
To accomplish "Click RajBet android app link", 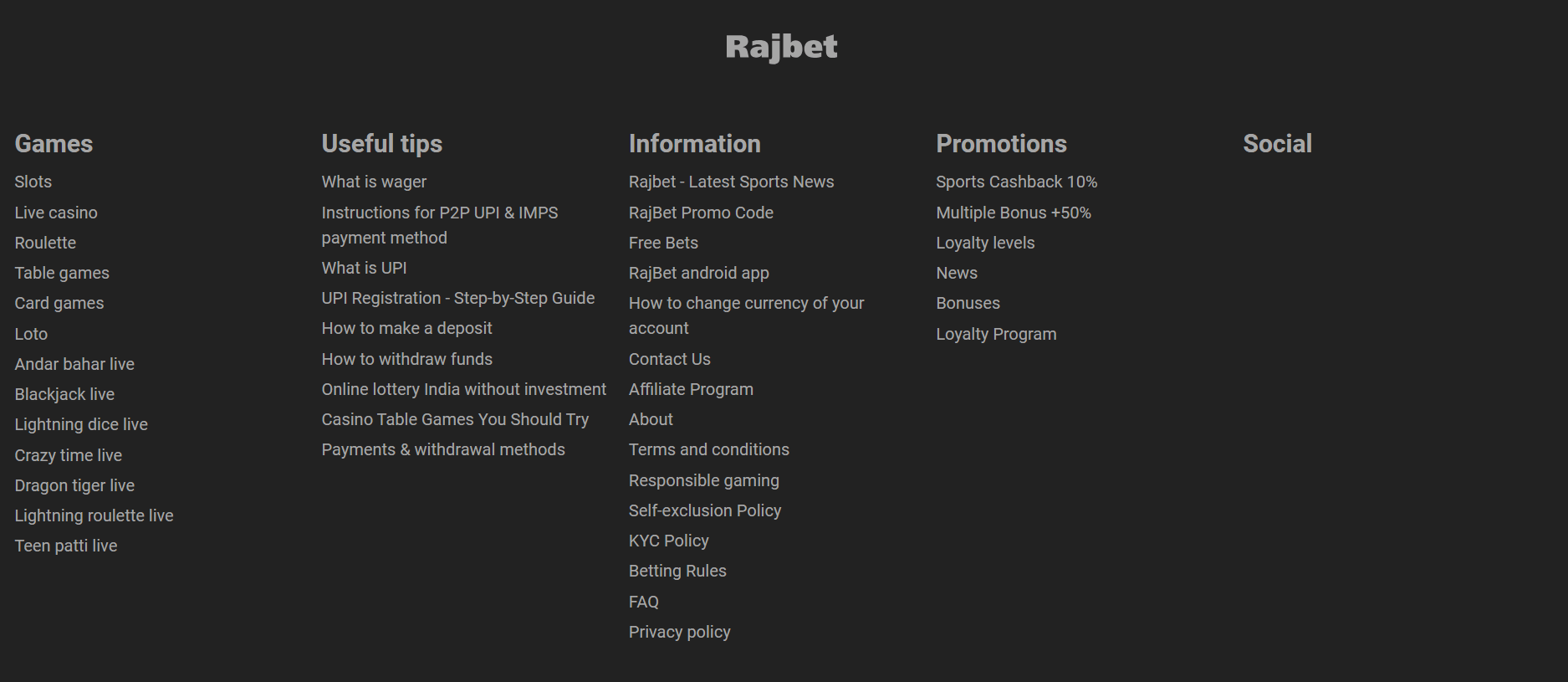I will [x=698, y=273].
